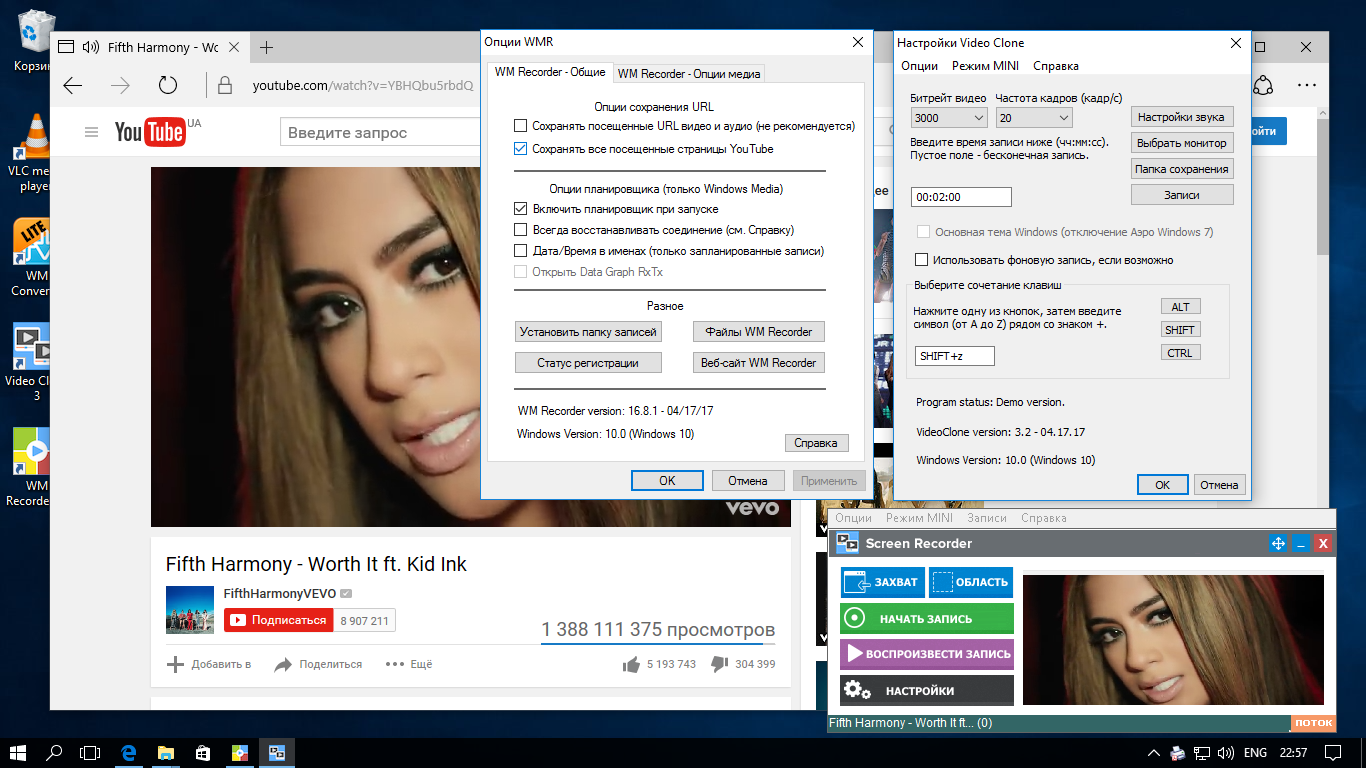Click the dislike thumbs-down icon

[x=718, y=664]
